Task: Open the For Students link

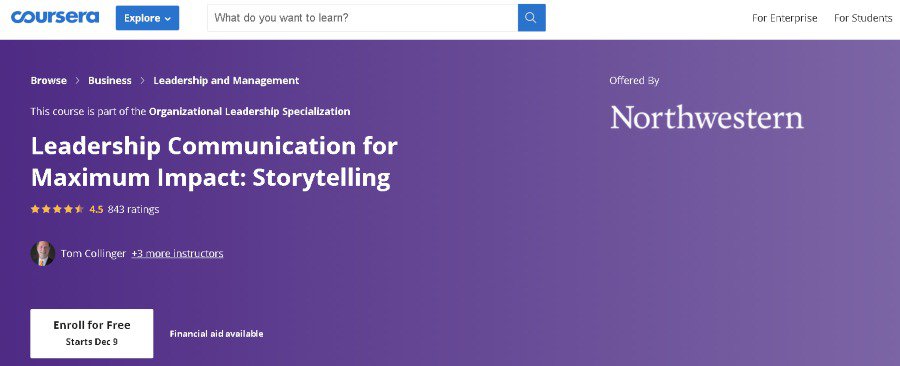Action: coord(863,18)
